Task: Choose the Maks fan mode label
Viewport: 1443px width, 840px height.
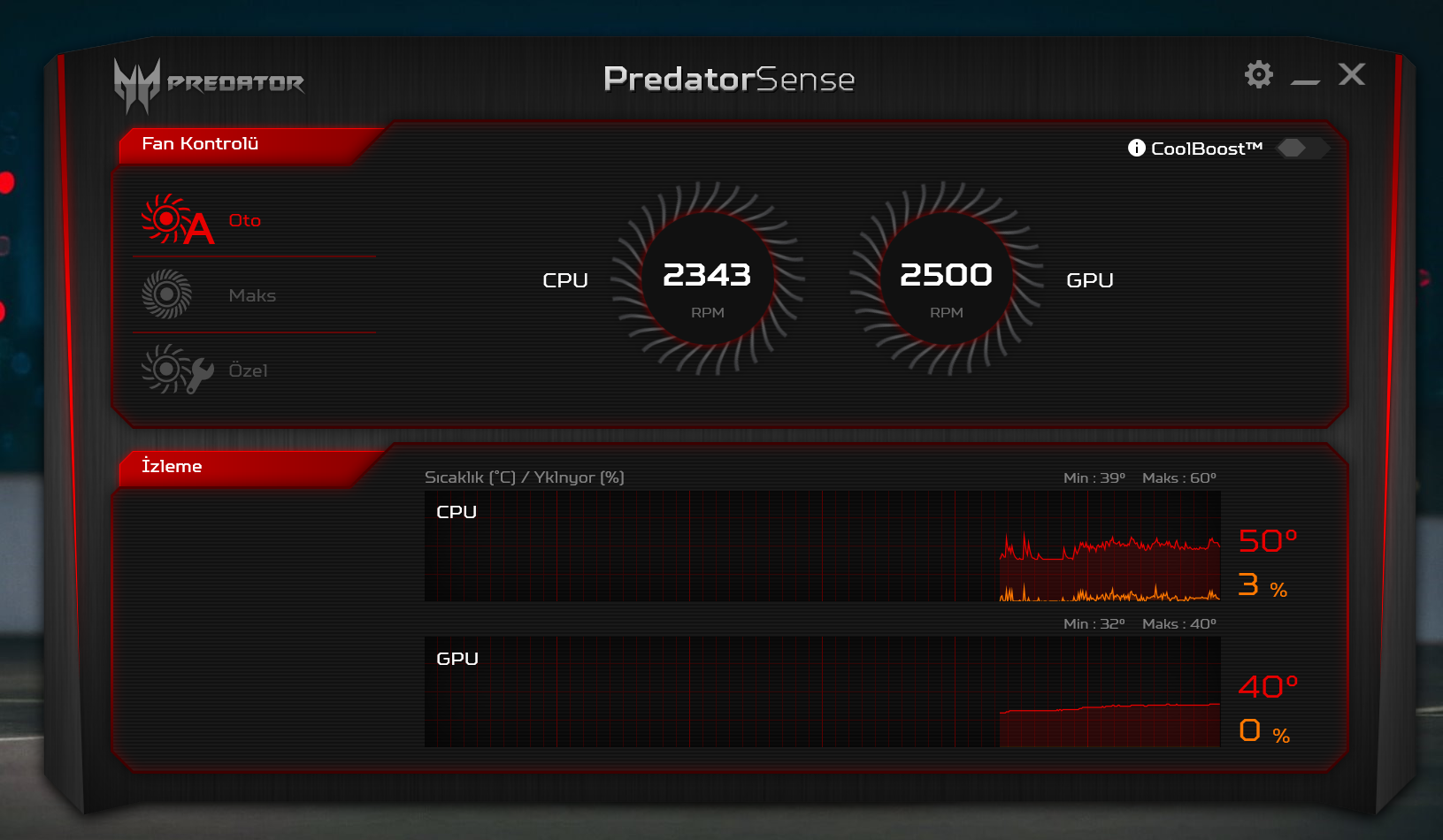Action: (x=252, y=295)
